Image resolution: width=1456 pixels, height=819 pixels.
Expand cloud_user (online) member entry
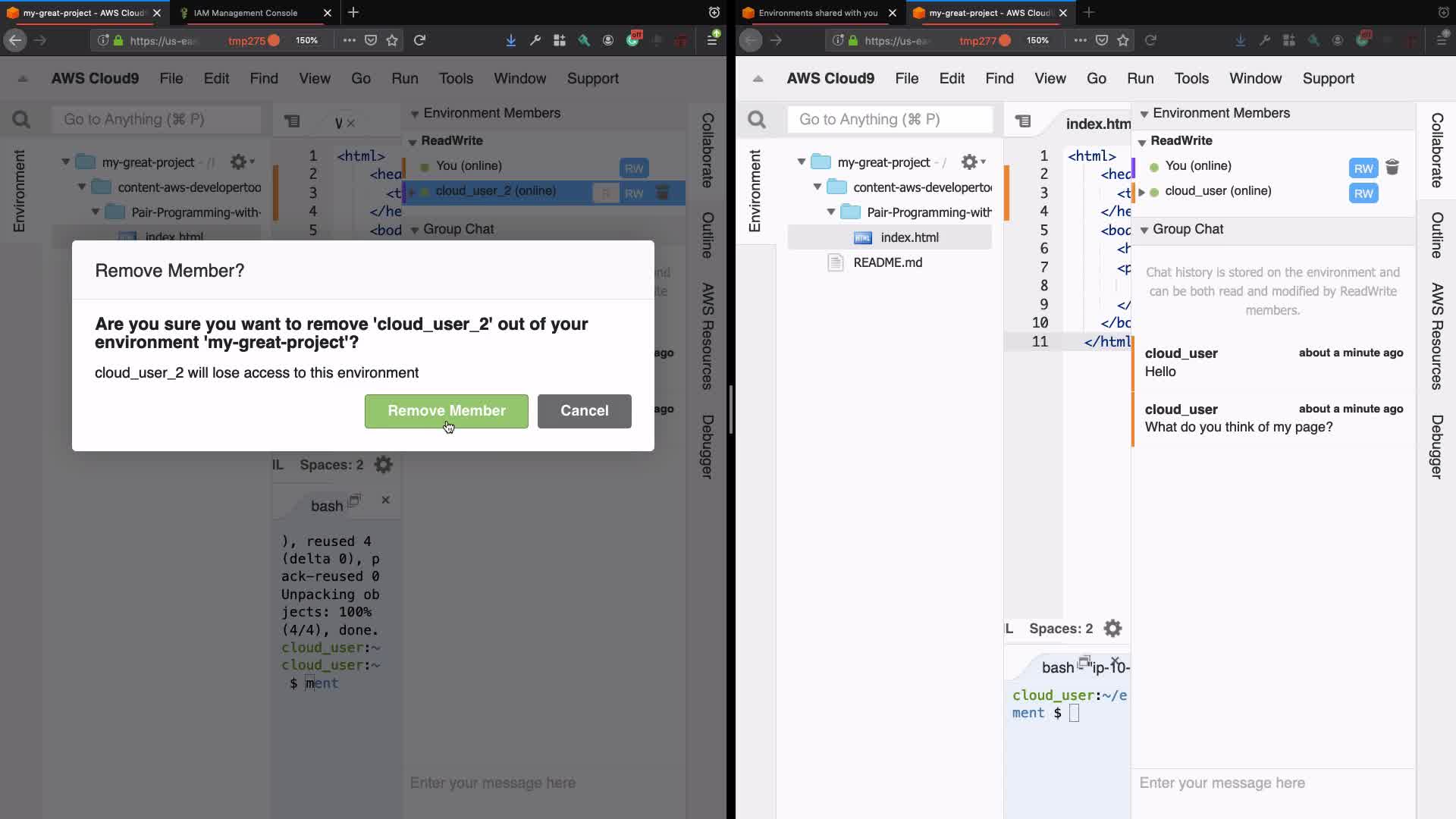pos(1141,192)
